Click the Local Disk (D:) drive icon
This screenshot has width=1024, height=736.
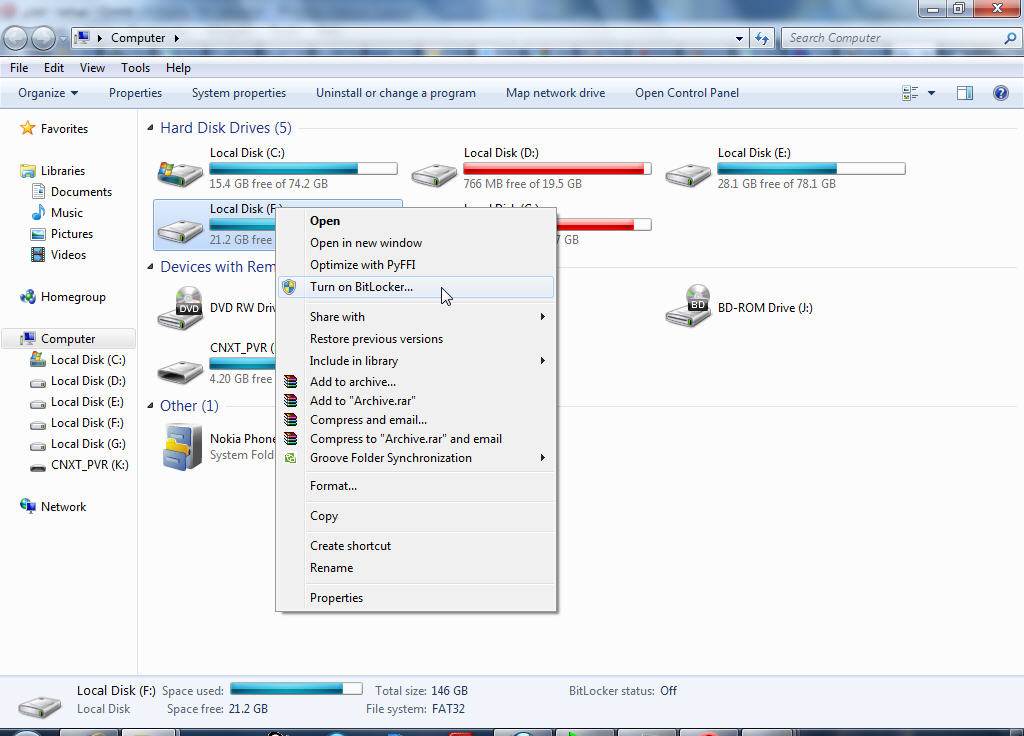[x=434, y=174]
